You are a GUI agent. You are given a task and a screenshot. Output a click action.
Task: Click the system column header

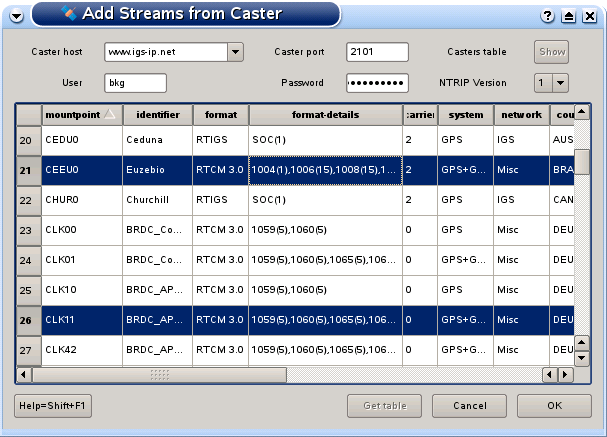click(463, 114)
